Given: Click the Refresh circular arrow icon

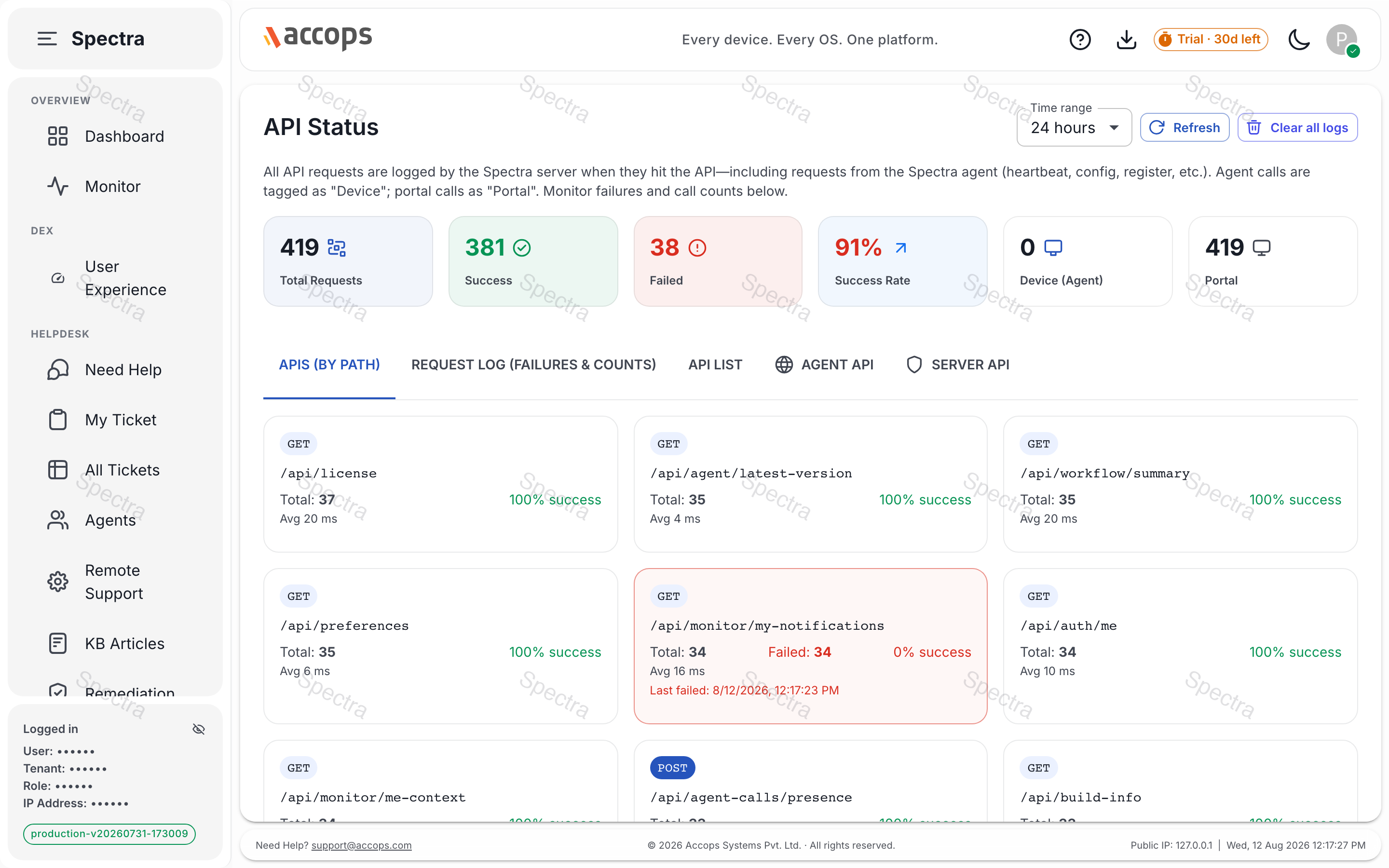Looking at the screenshot, I should pyautogui.click(x=1157, y=127).
